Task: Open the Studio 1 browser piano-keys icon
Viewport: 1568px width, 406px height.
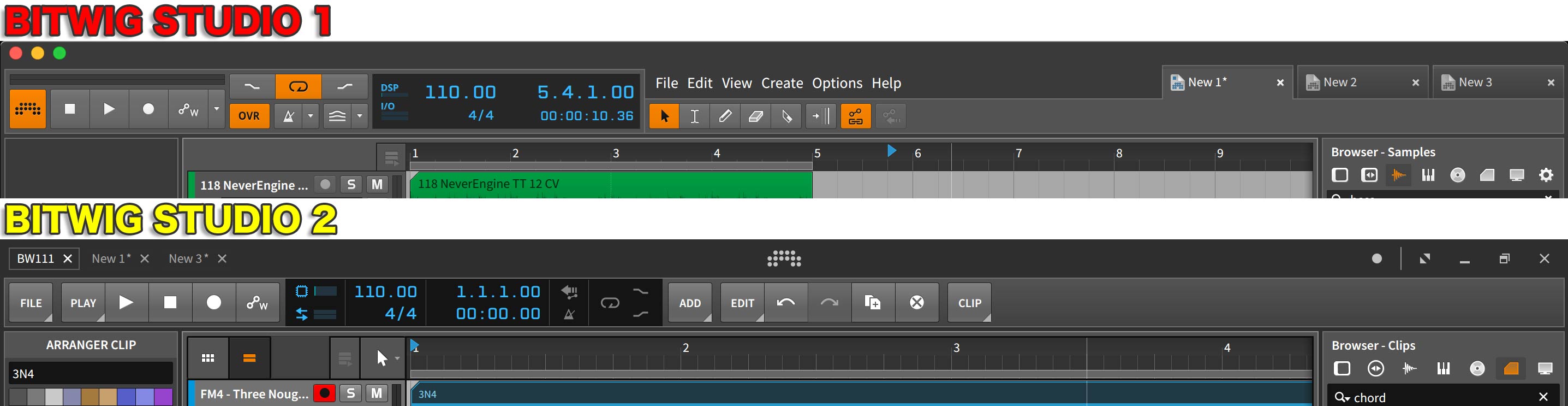Action: (x=1428, y=175)
